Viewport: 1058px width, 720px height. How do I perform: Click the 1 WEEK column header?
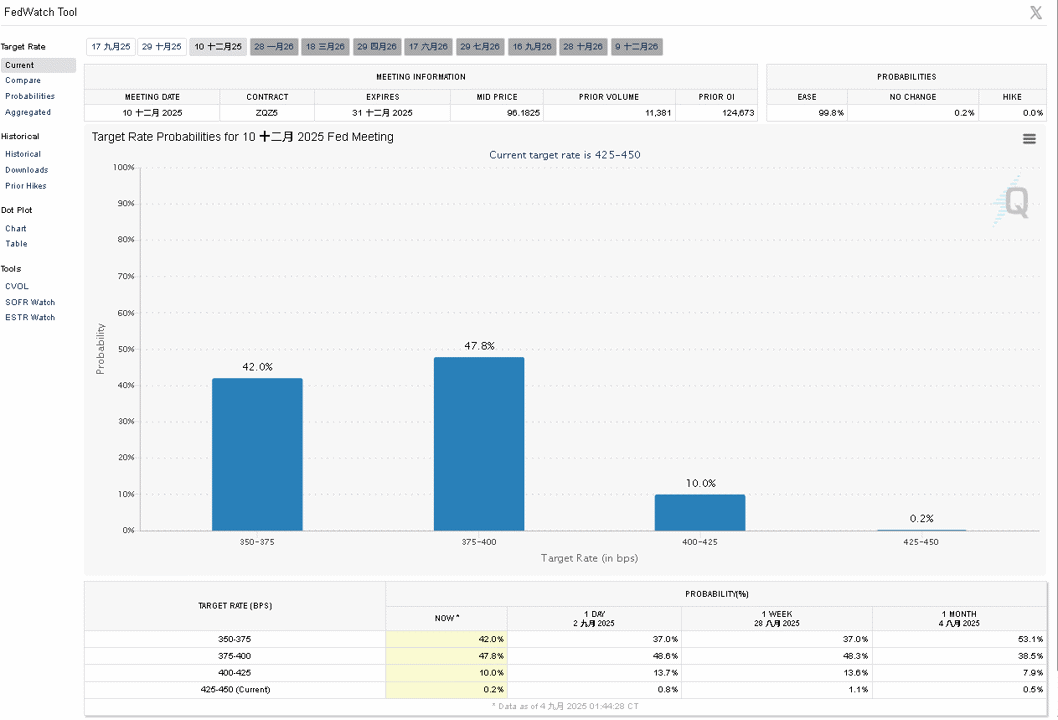[777, 619]
